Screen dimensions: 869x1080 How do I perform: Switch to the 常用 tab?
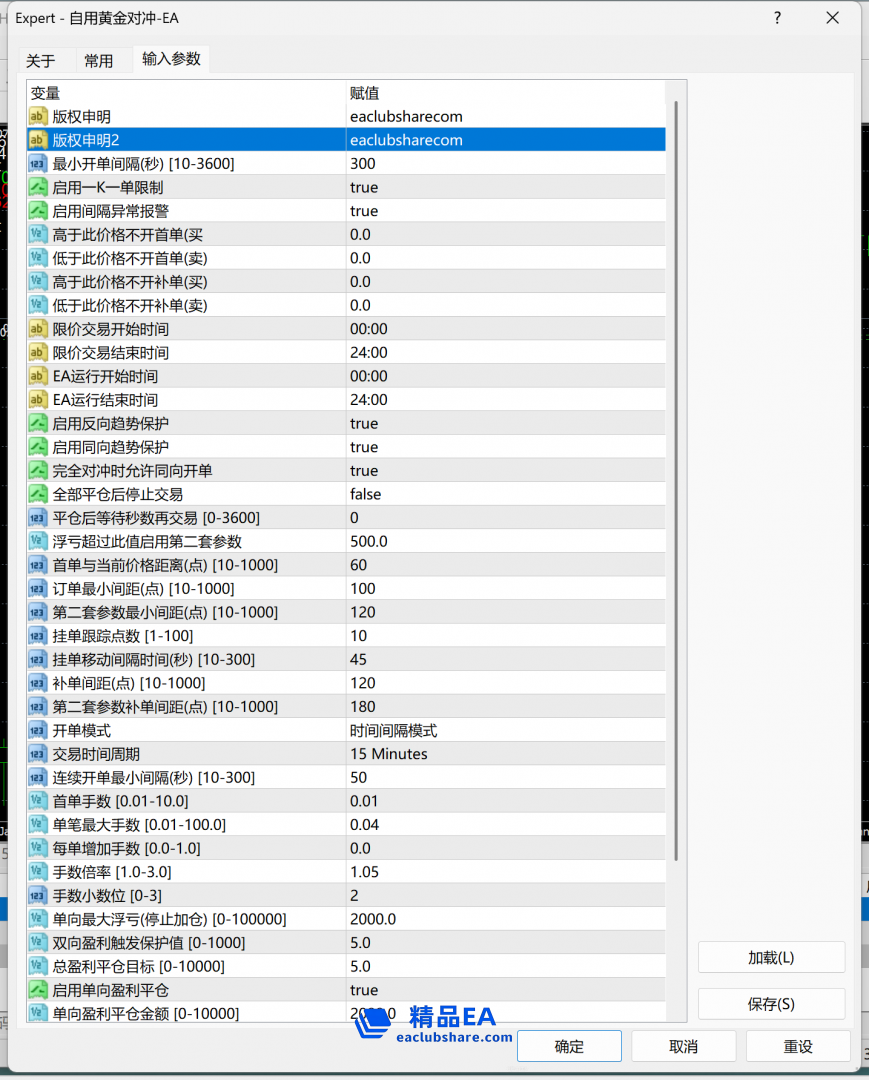[99, 61]
